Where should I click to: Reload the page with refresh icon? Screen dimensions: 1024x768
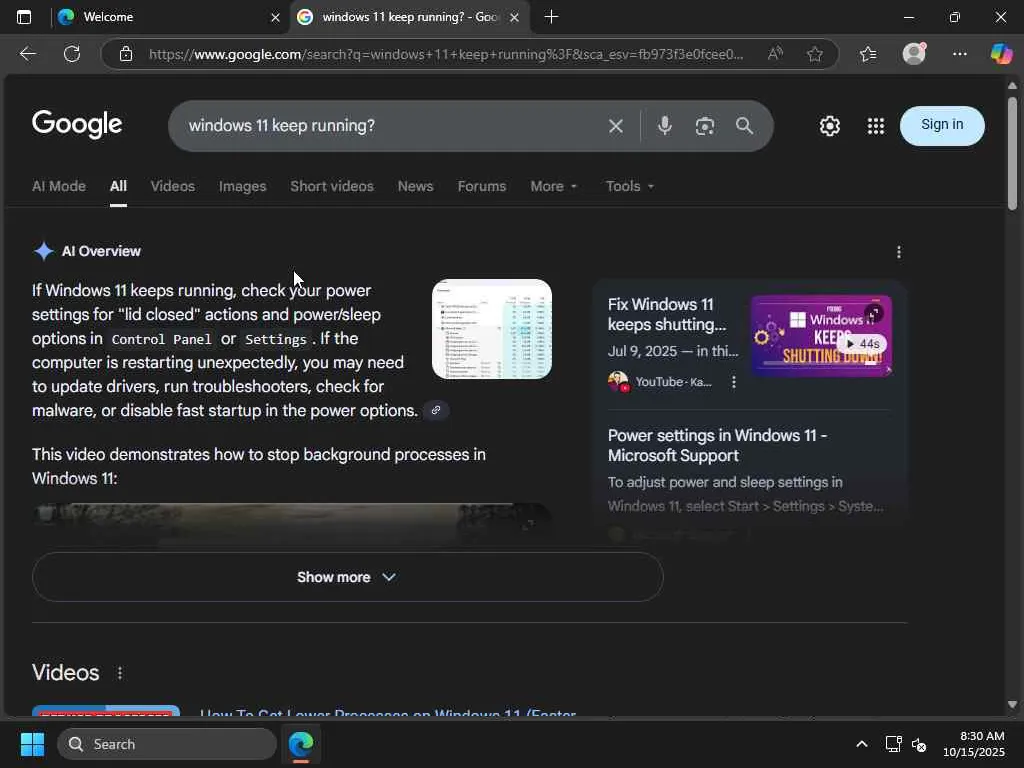coord(72,54)
